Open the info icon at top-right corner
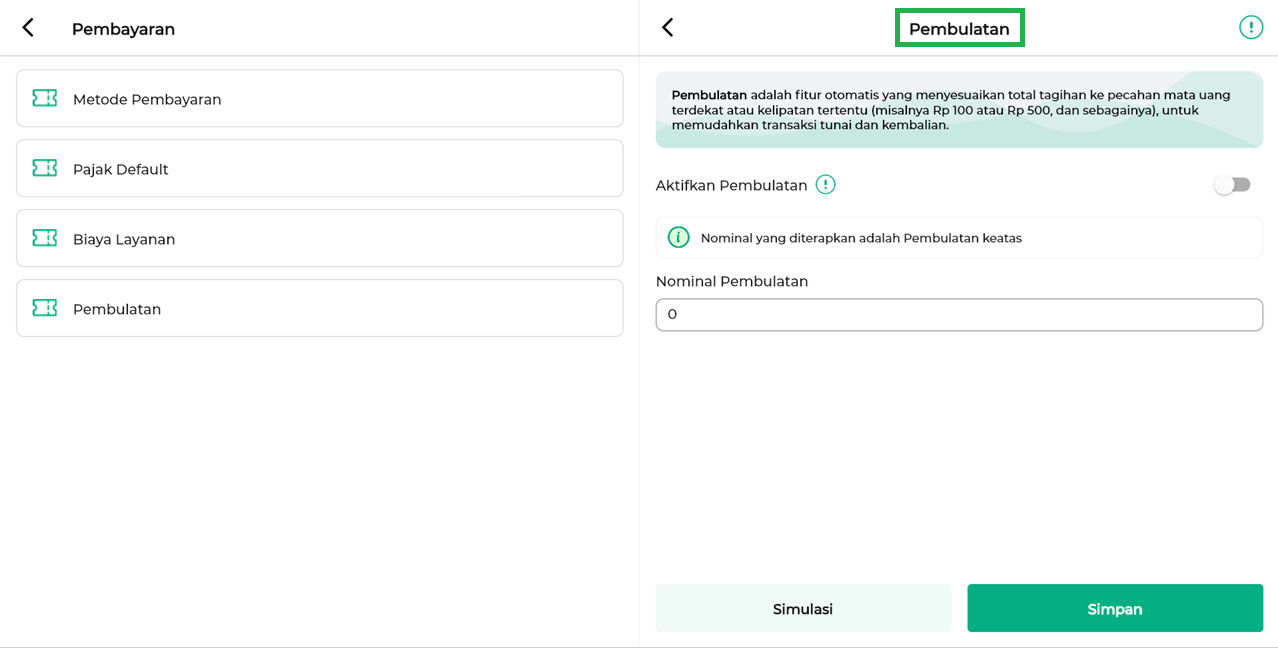 click(x=1250, y=28)
